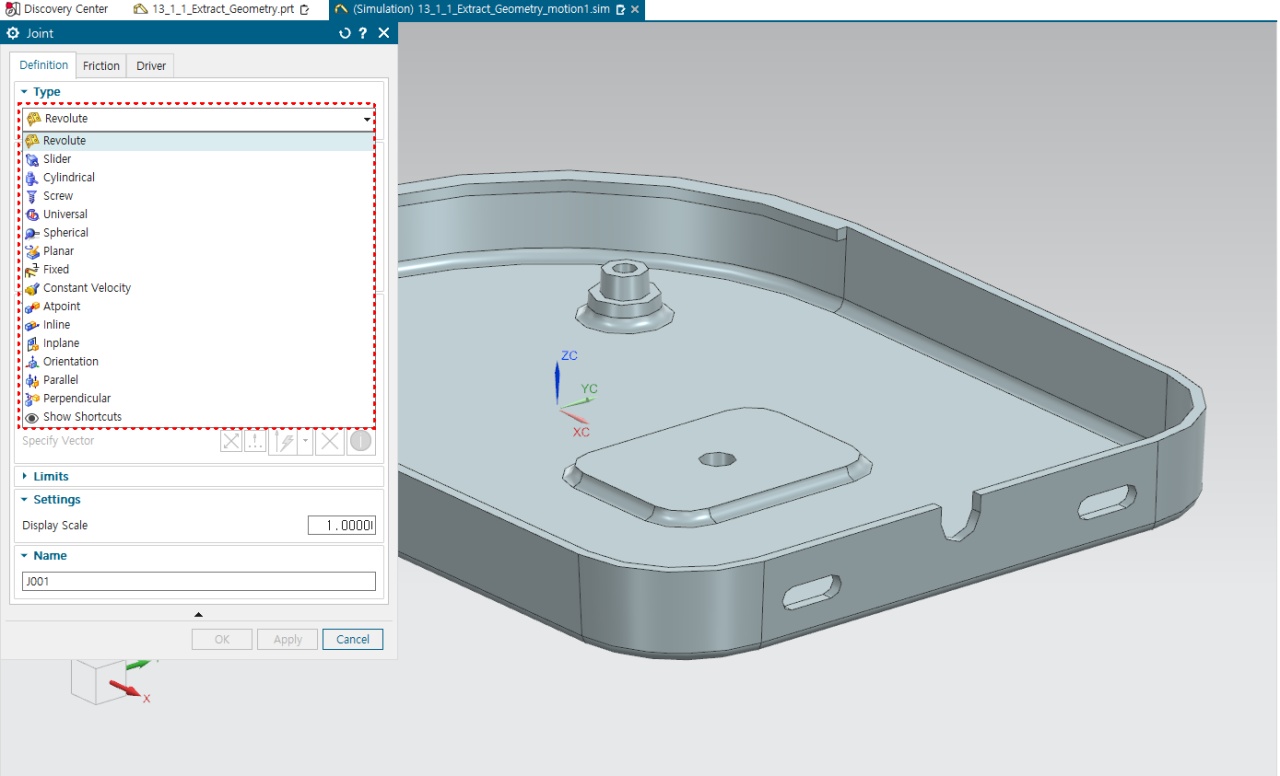Open the Driver tab

[151, 66]
